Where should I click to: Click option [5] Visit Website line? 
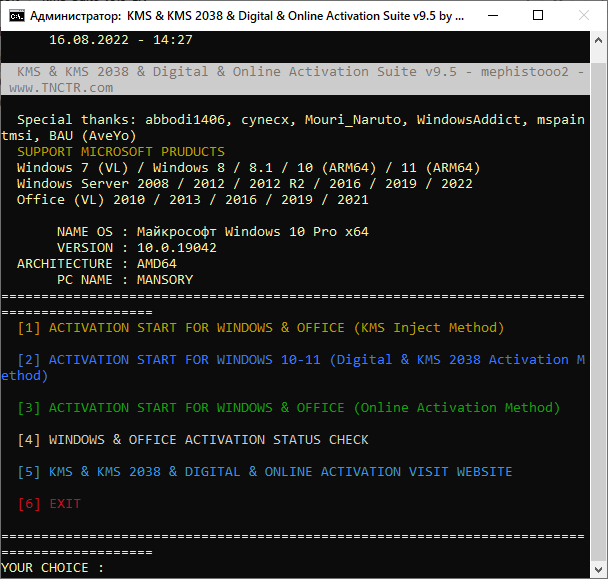coord(265,472)
